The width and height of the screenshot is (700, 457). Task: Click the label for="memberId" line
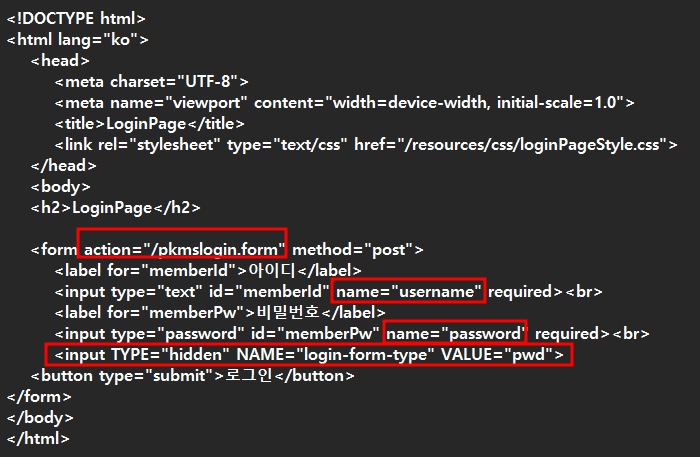tap(208, 270)
